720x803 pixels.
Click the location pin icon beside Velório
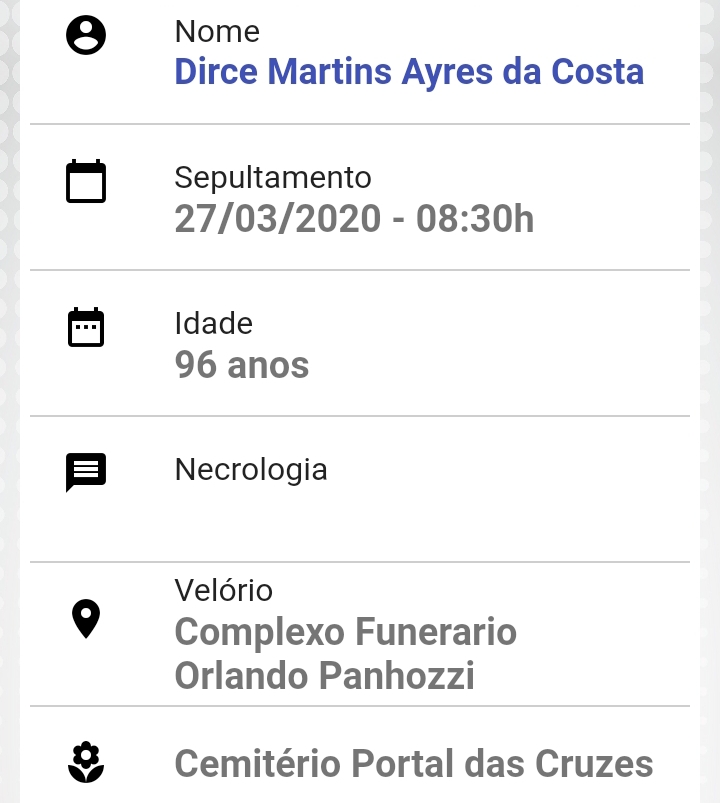[86, 619]
